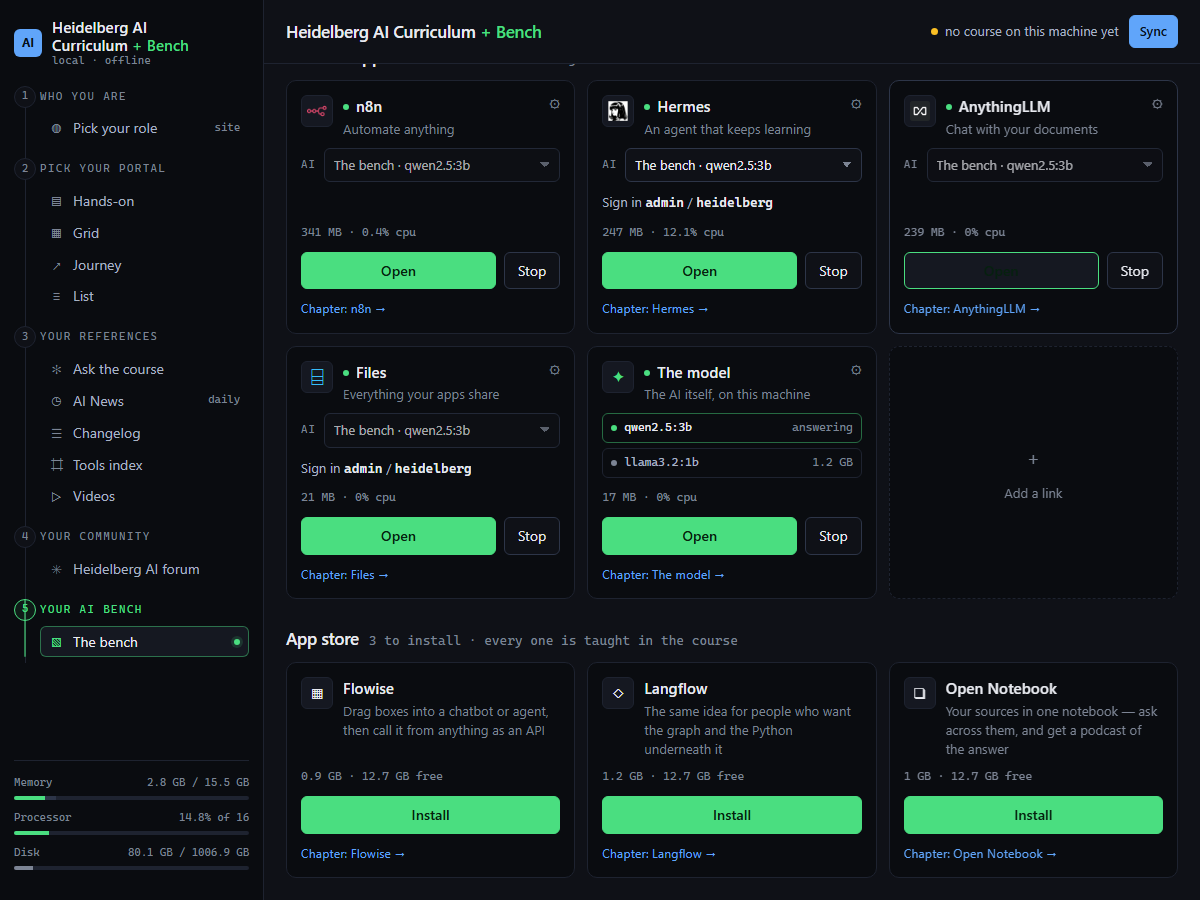The height and width of the screenshot is (900, 1200).
Task: Click the Heidelberg AI forum icon
Action: tap(56, 569)
